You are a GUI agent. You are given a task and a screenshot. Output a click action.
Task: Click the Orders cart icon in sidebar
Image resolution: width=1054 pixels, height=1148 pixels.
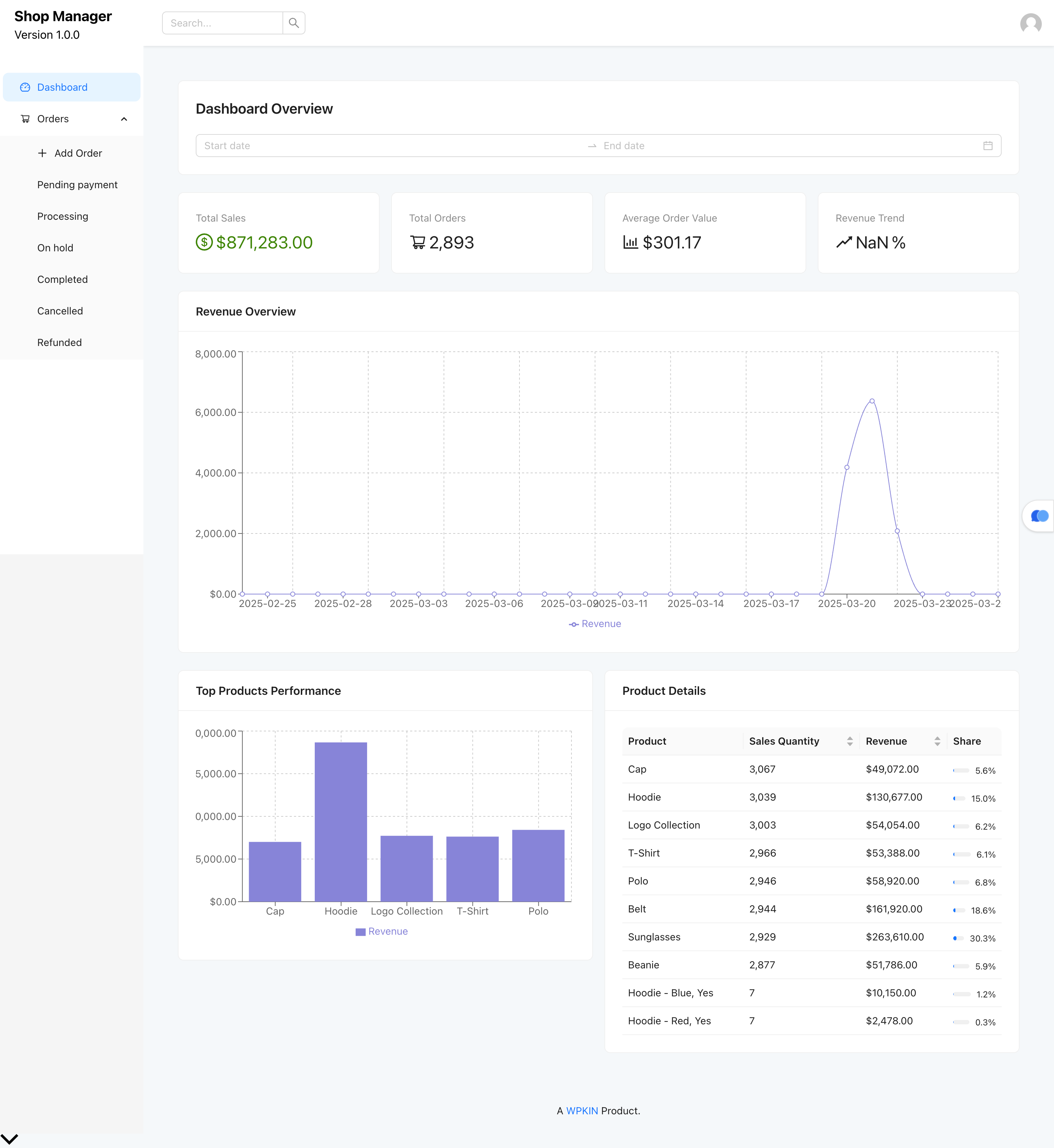point(25,119)
